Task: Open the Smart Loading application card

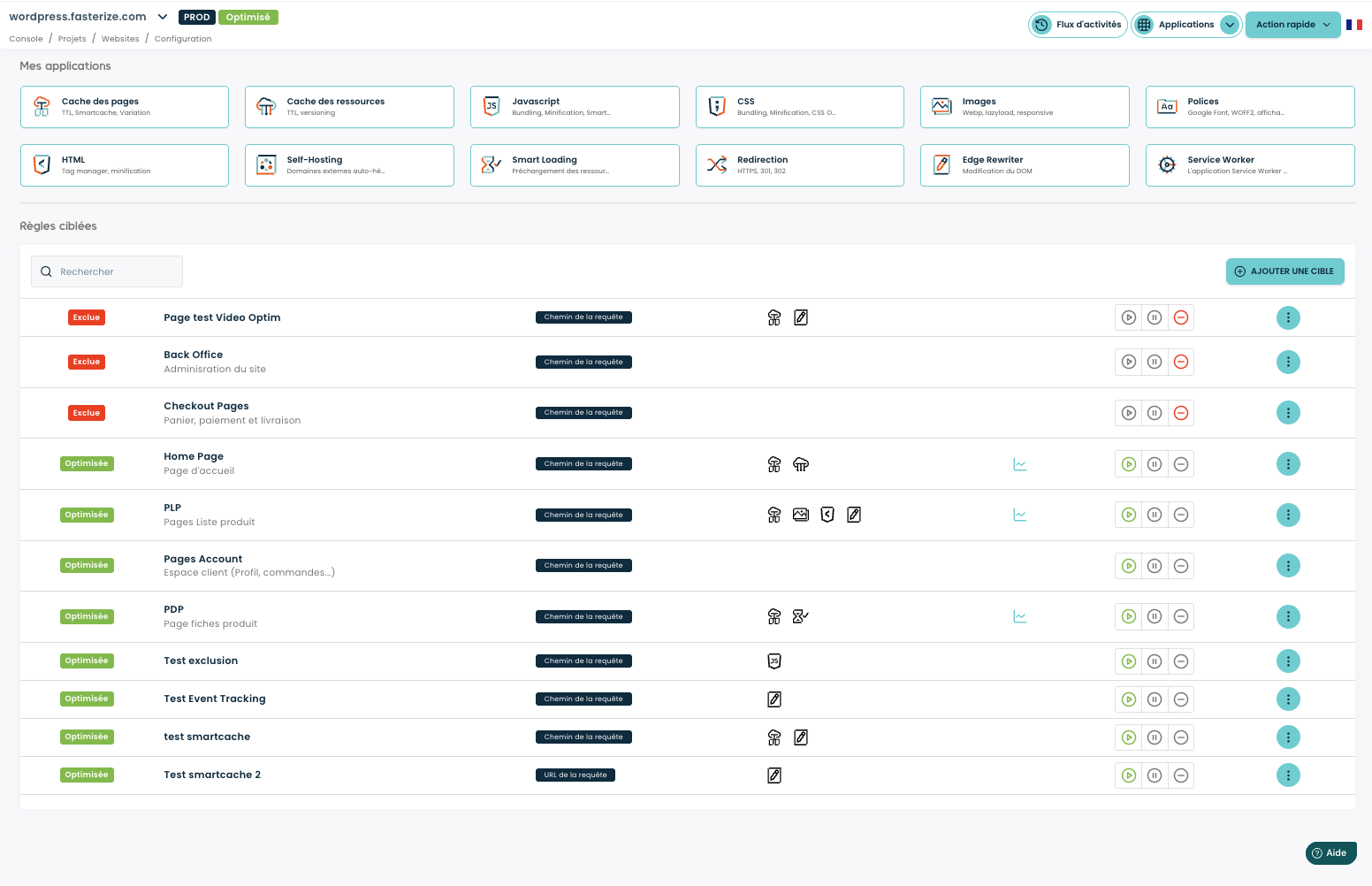Action: (x=575, y=165)
